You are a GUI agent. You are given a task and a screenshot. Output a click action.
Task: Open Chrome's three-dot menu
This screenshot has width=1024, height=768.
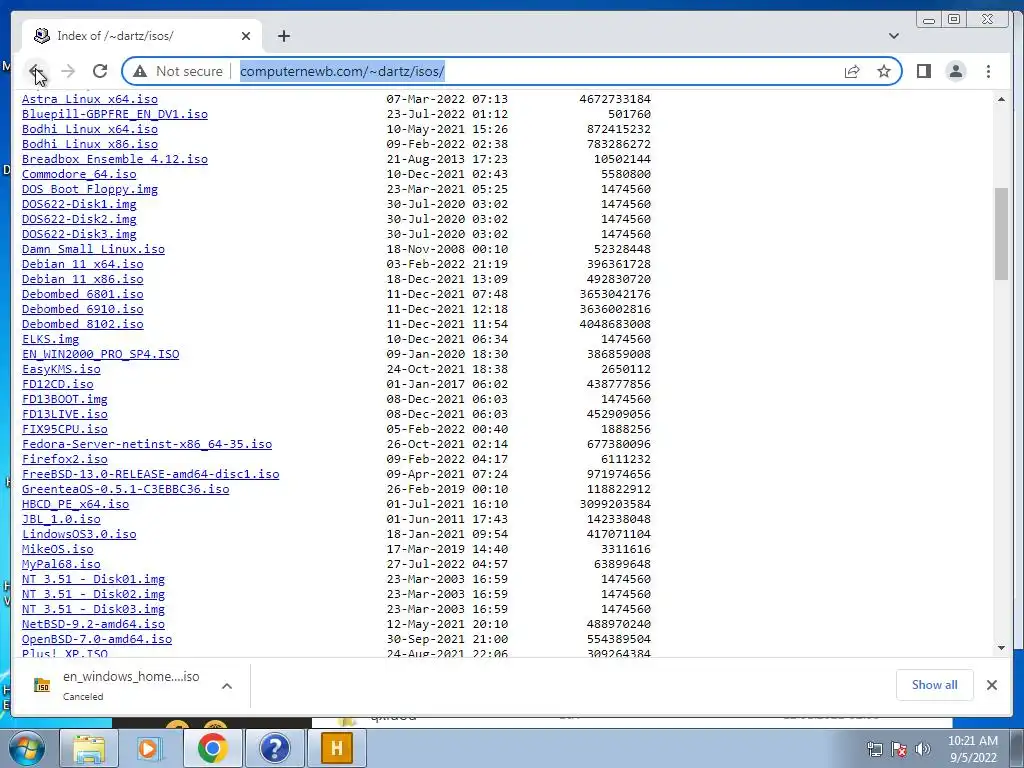(988, 71)
